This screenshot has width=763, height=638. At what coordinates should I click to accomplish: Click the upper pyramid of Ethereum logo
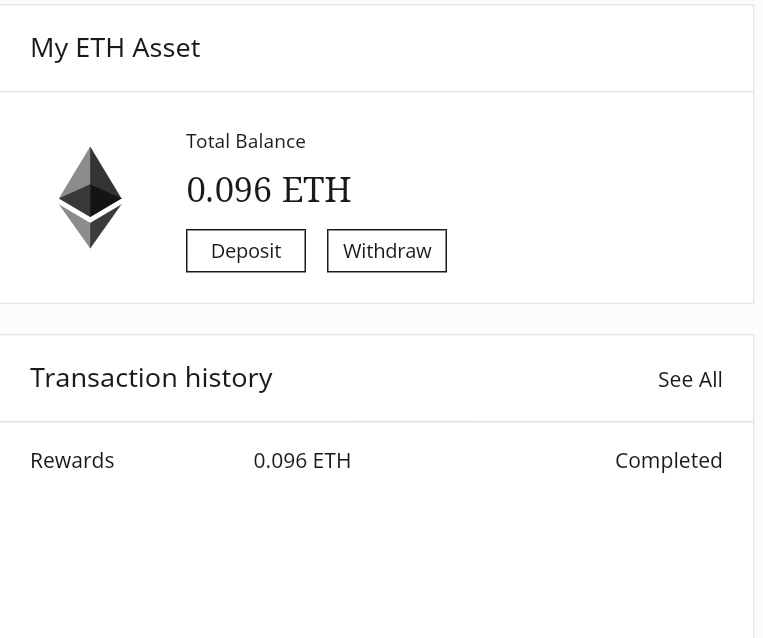point(90,181)
